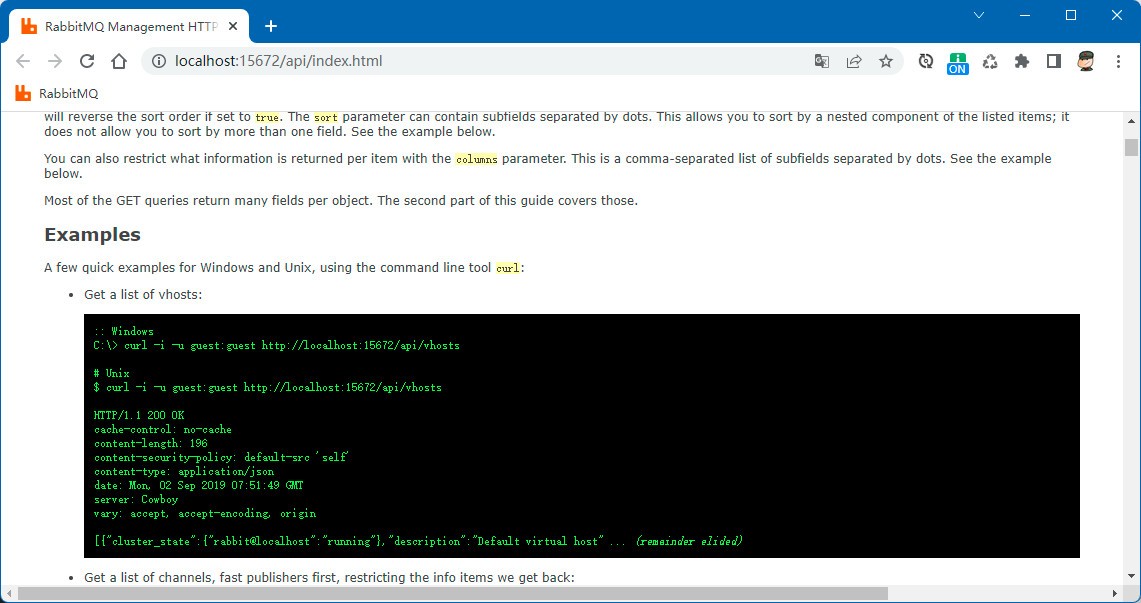Image resolution: width=1141 pixels, height=603 pixels.
Task: Click the Windows curl command line
Action: pos(277,346)
